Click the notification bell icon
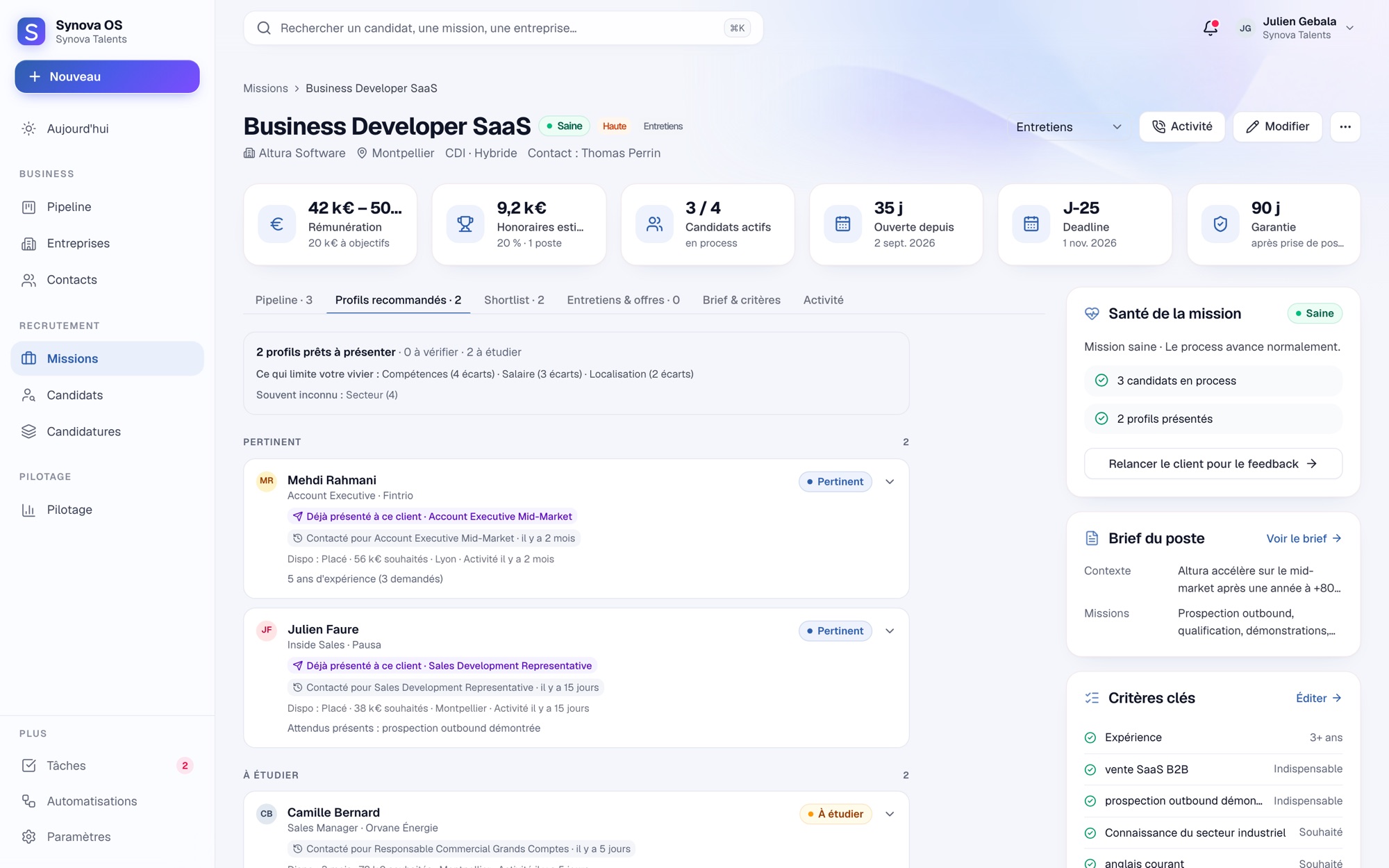This screenshot has height=868, width=1389. [1211, 28]
